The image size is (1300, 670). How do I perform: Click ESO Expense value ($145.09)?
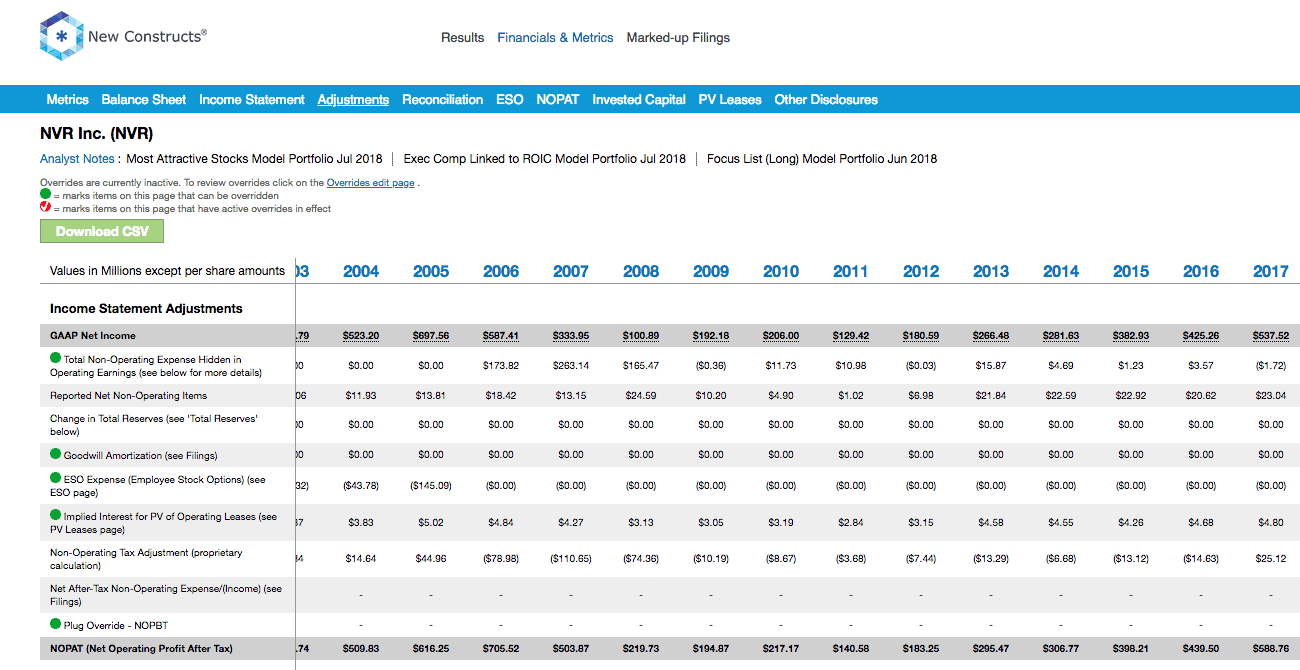[431, 486]
